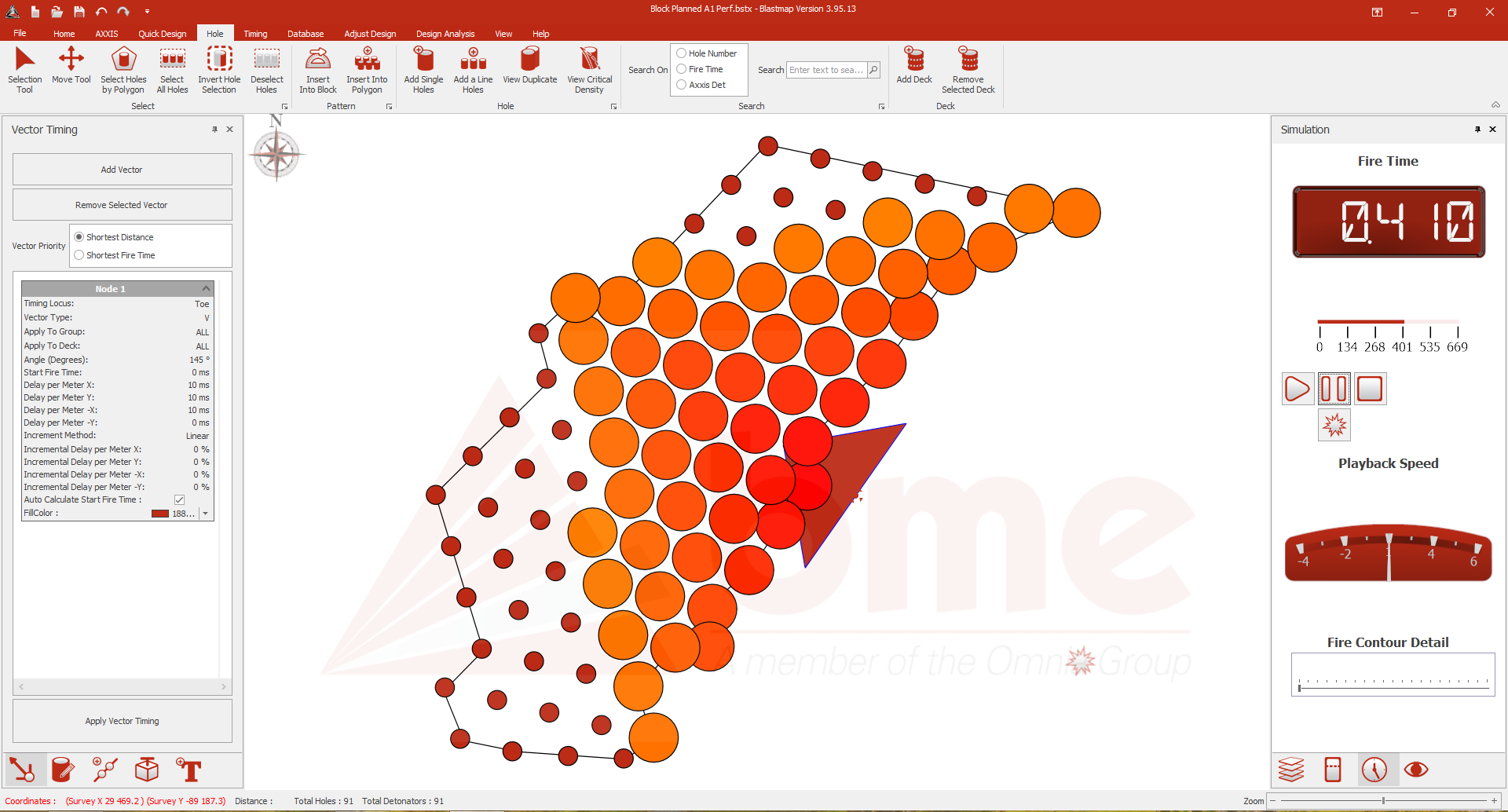The image size is (1508, 812).
Task: Click the explosion burst icon
Action: coord(1334,425)
